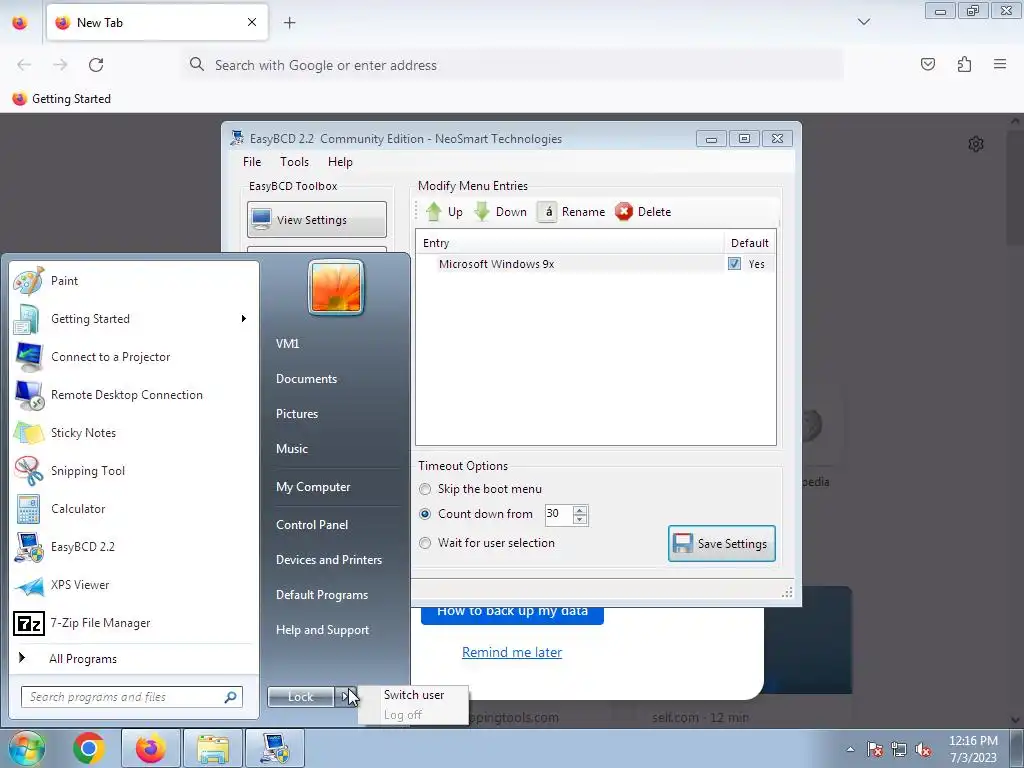Select the New Tab browser tab

pos(157,23)
